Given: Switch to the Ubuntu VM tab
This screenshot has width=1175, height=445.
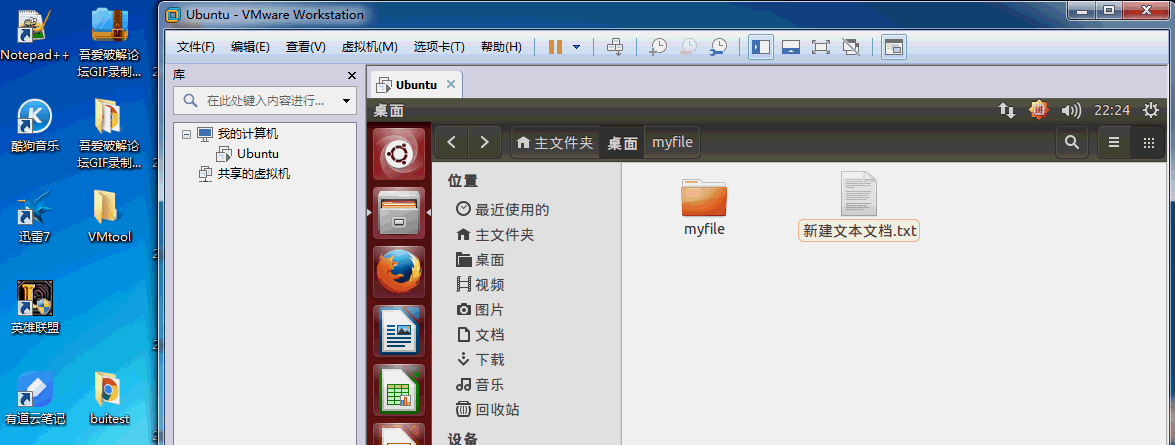Looking at the screenshot, I should pyautogui.click(x=416, y=85).
